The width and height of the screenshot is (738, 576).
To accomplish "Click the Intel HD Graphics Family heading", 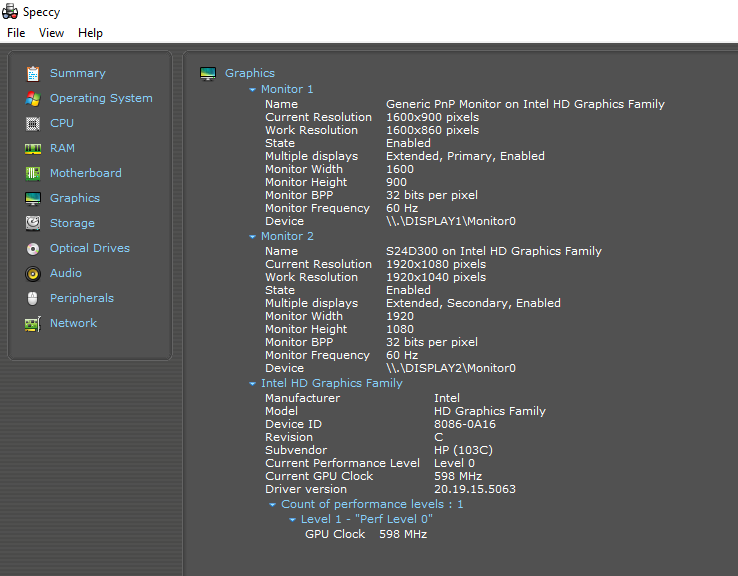I will click(332, 383).
